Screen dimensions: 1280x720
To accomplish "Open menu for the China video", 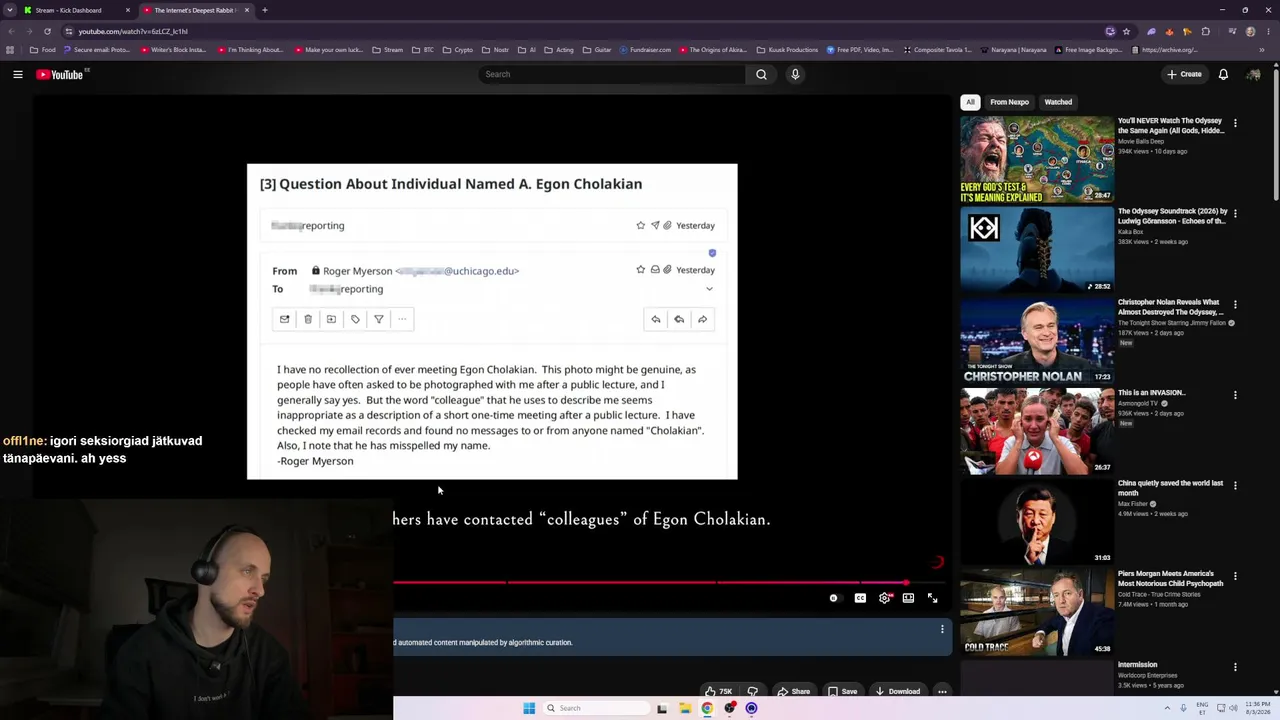I will click(x=1235, y=485).
